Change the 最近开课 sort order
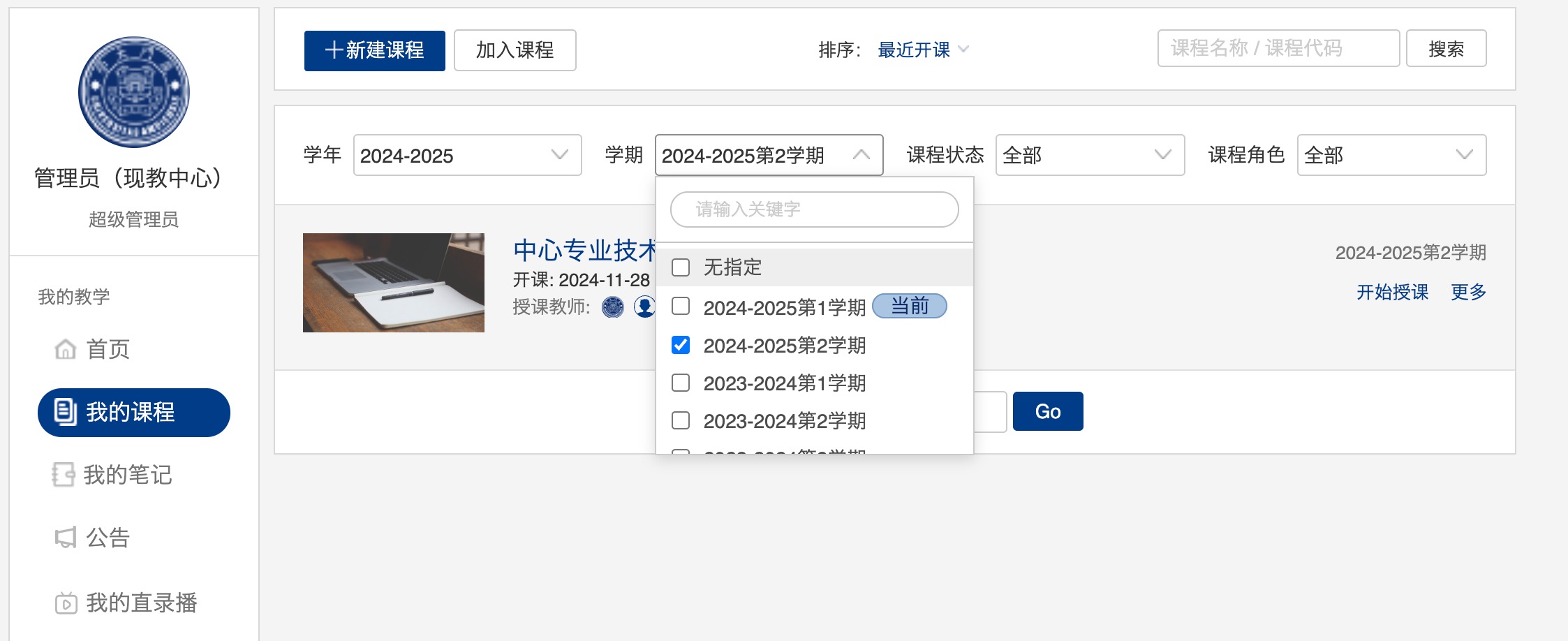The width and height of the screenshot is (1568, 641). (922, 50)
